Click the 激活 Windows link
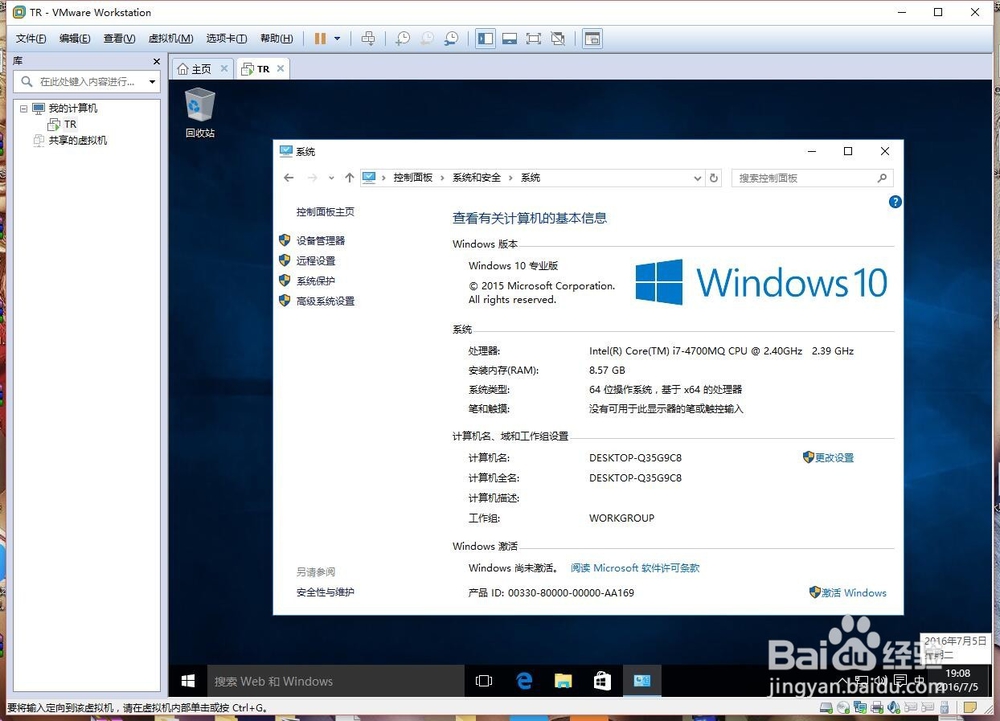This screenshot has height=721, width=1000. point(853,593)
